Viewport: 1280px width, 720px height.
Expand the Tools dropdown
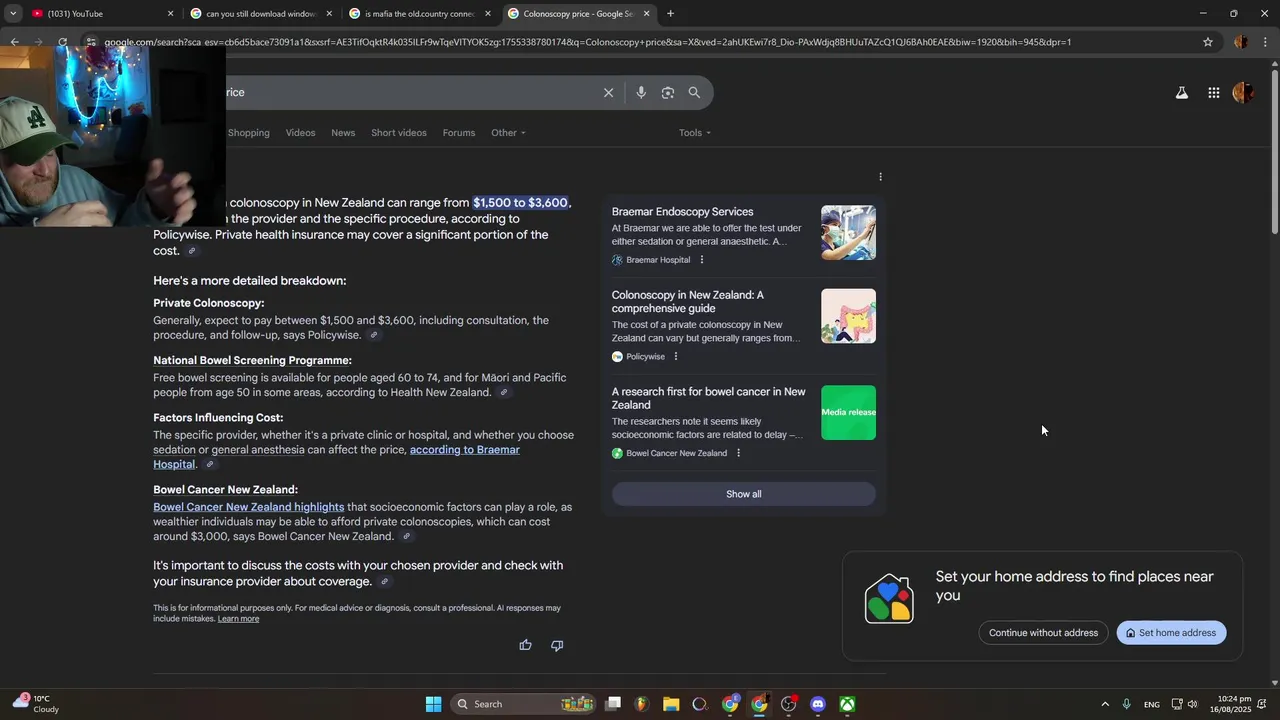point(695,133)
